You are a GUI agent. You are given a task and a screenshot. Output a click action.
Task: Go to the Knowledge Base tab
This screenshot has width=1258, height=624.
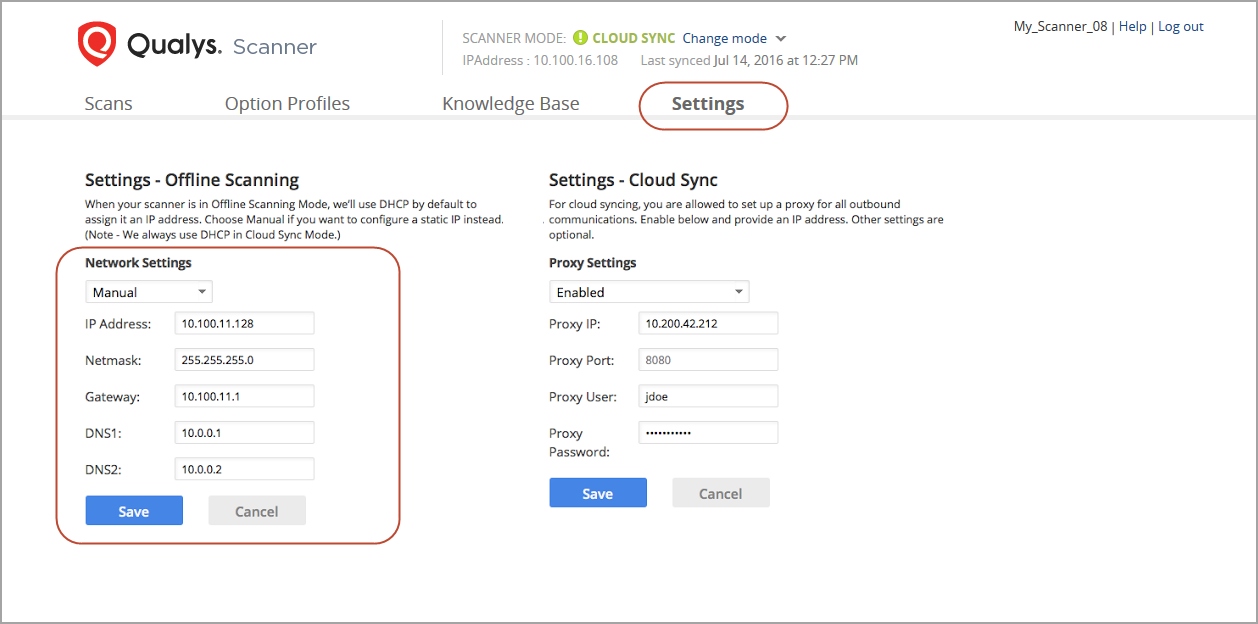[510, 104]
